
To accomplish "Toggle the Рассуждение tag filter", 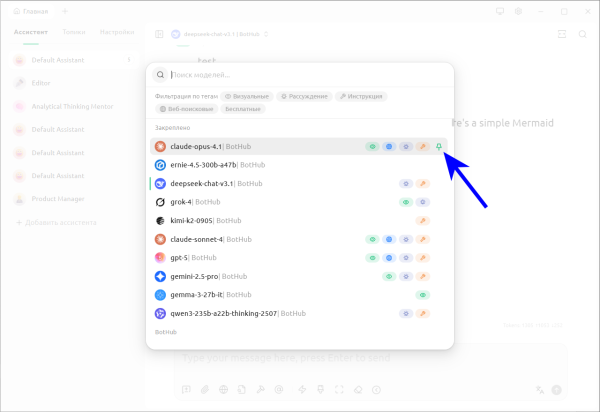I will tap(304, 97).
